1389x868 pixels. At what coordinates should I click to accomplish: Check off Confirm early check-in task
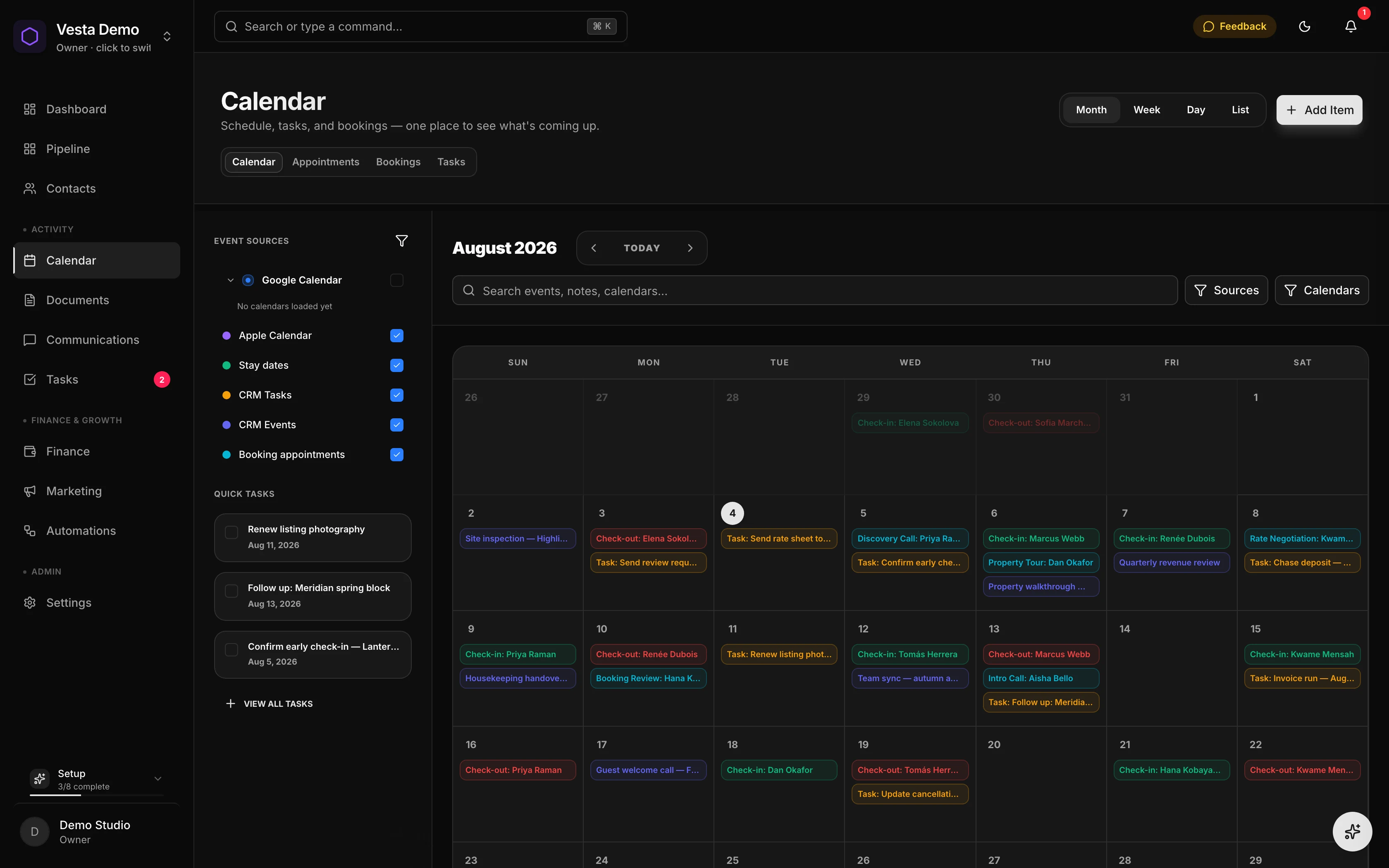(231, 649)
